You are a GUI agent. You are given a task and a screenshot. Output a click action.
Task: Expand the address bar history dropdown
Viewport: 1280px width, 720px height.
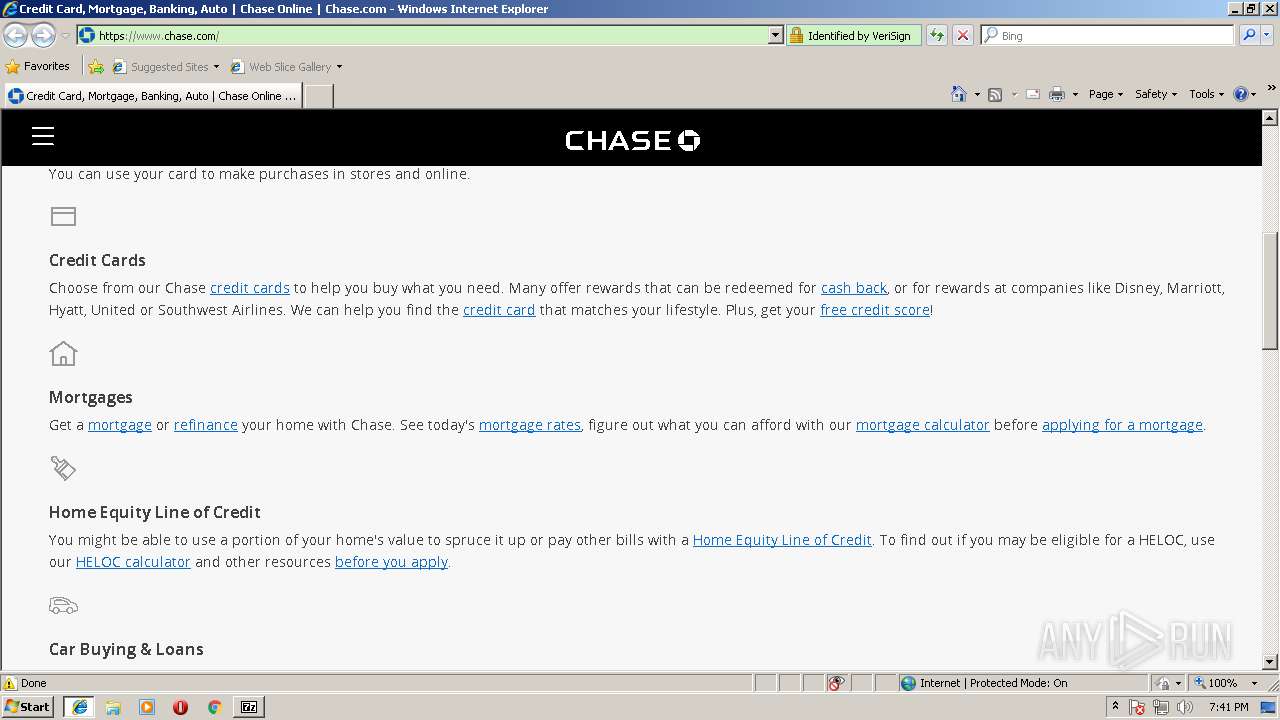click(x=775, y=36)
